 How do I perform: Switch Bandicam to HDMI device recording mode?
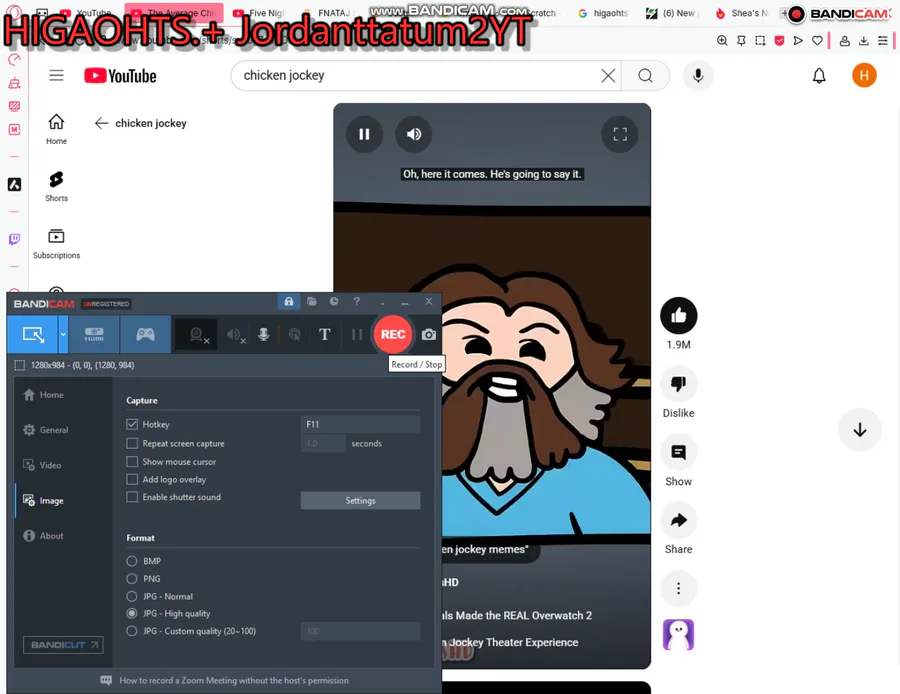pos(94,334)
